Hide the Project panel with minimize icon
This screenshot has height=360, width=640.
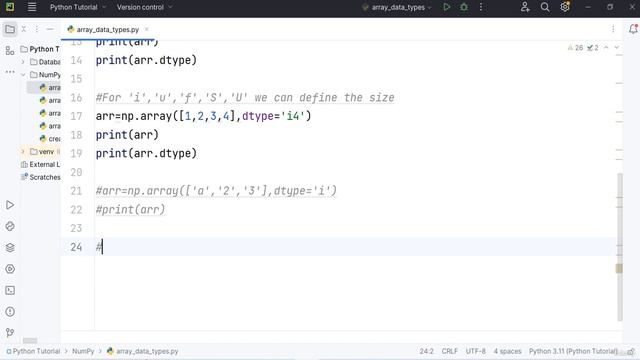[50, 29]
